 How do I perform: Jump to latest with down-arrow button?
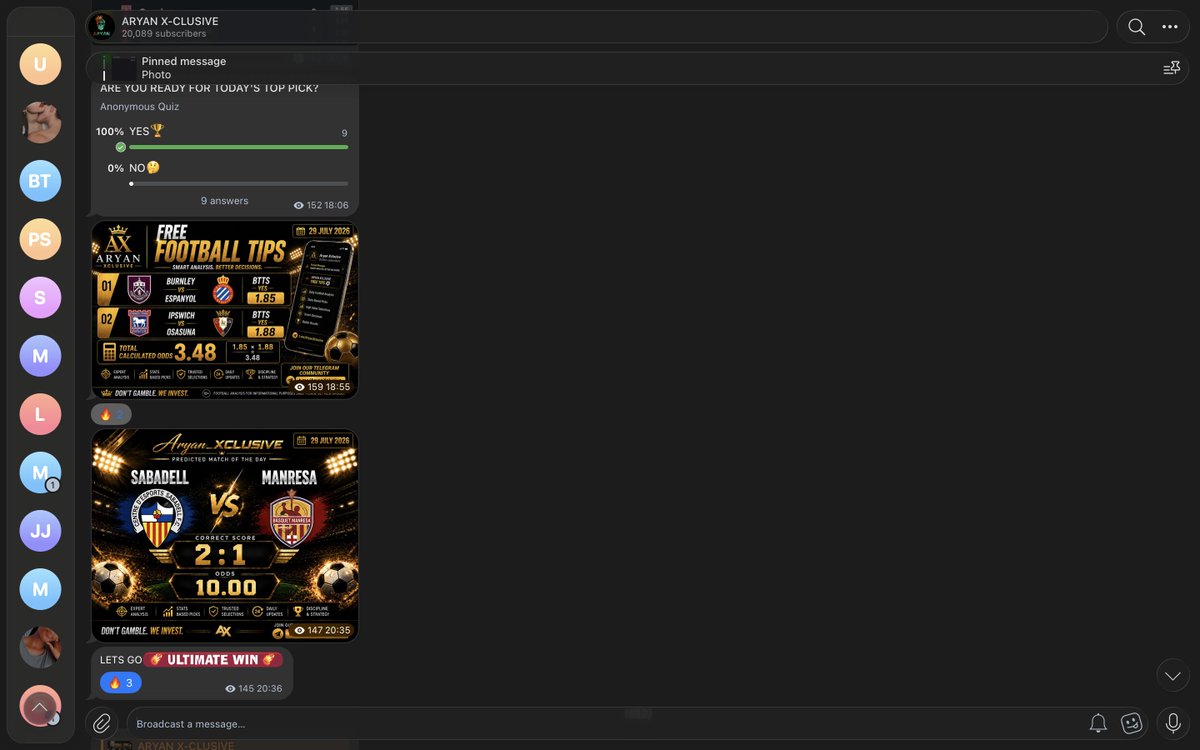pos(1172,676)
